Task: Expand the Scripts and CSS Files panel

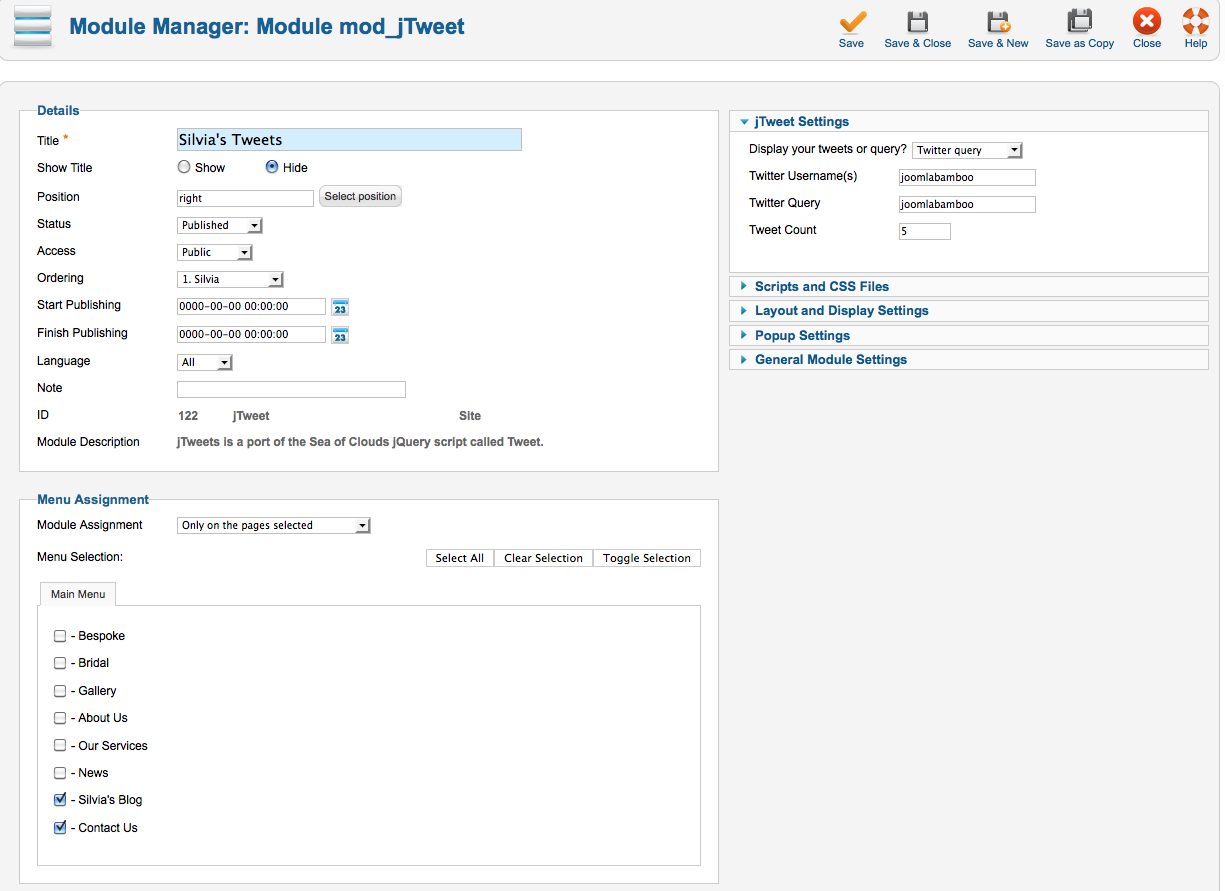Action: coord(968,286)
